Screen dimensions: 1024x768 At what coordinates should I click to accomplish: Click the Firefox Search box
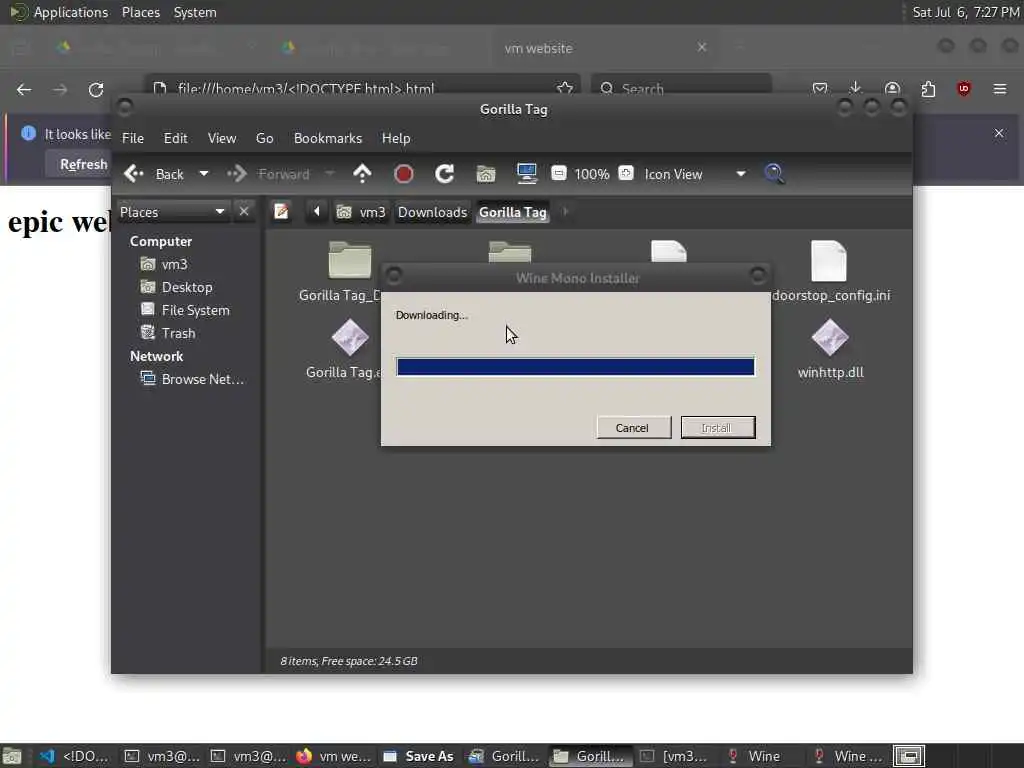point(682,88)
